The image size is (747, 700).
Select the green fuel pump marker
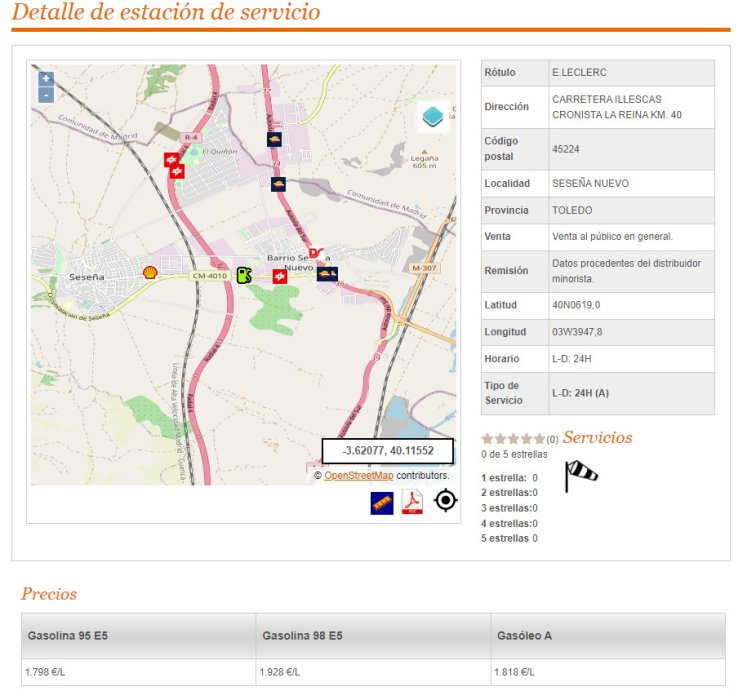(x=243, y=274)
